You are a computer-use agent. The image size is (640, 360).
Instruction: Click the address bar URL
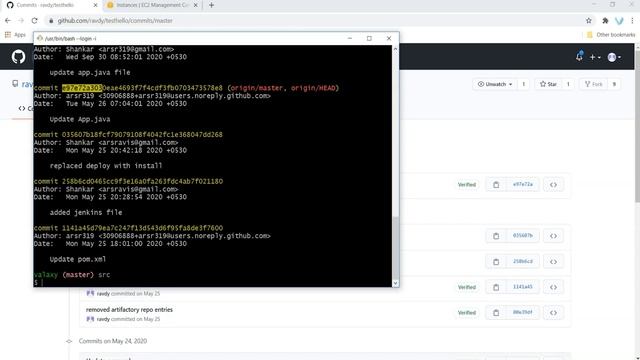(x=115, y=20)
